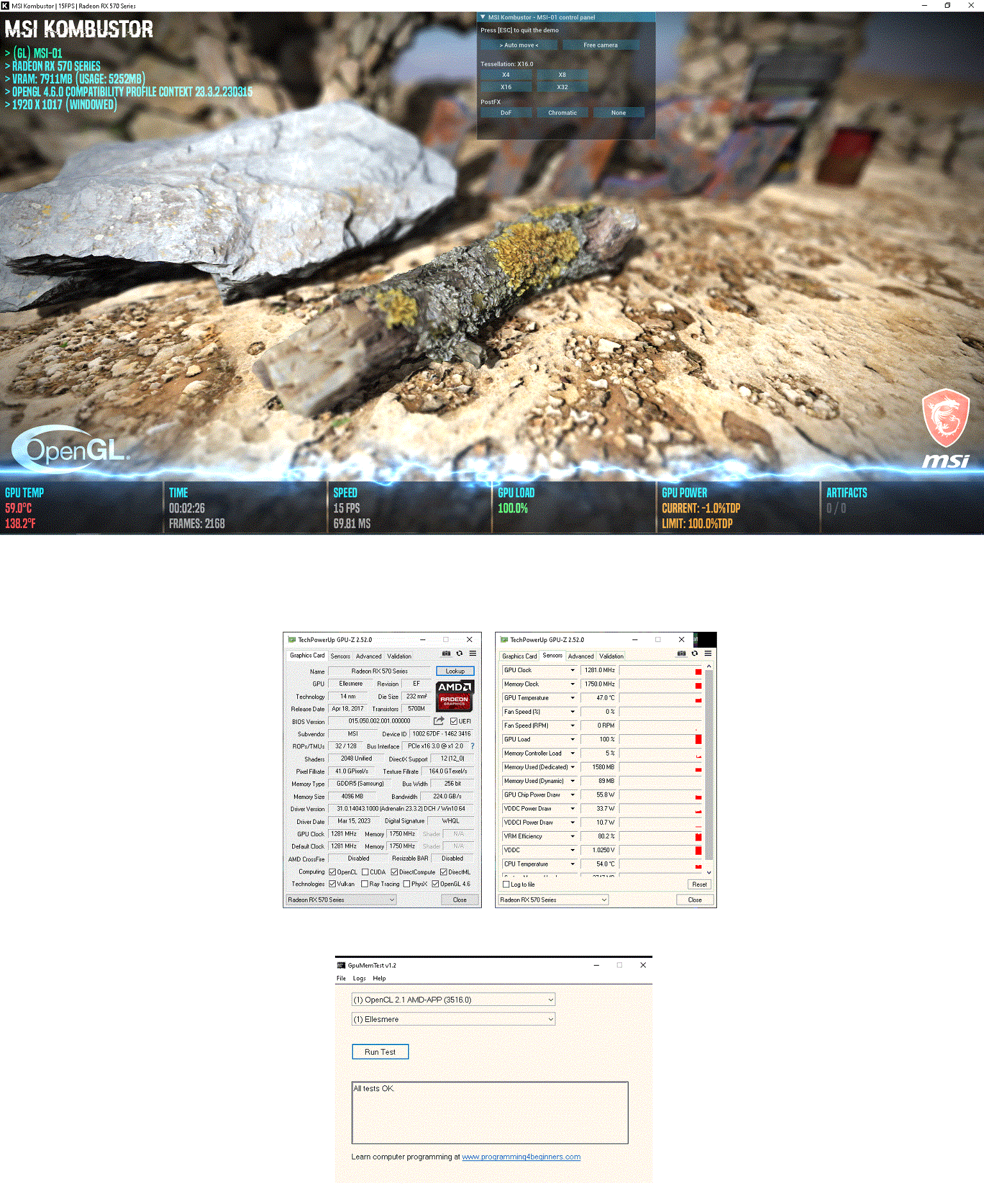Click the GpuMemTest app icon in its title bar
The height and width of the screenshot is (1204, 984).
(x=341, y=965)
